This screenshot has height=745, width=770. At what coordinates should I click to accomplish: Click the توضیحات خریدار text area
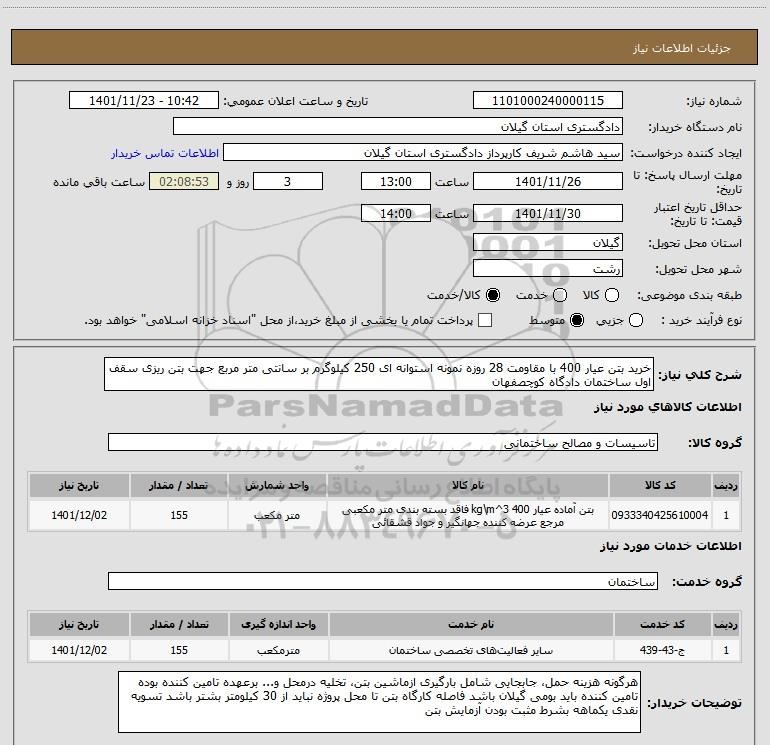coord(379,703)
